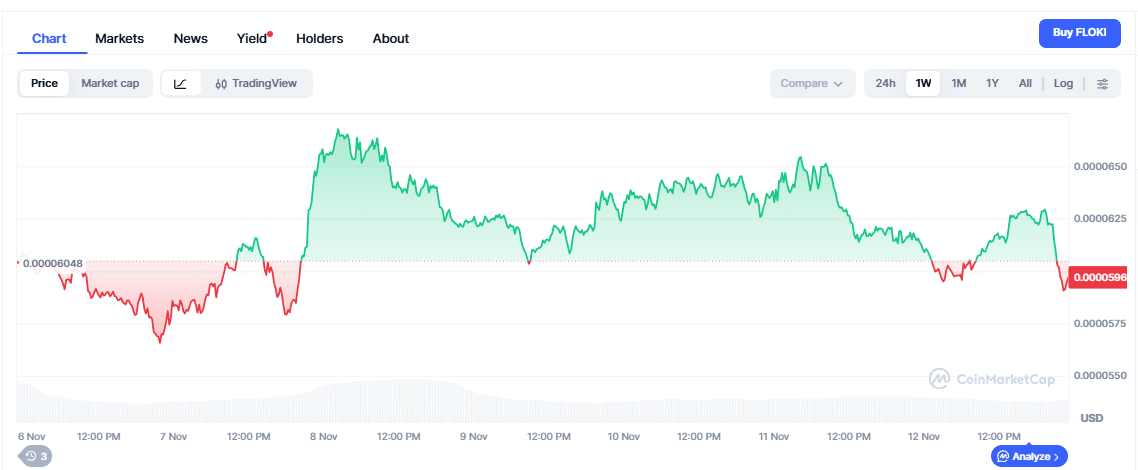Show All time price history
Image resolution: width=1138 pixels, height=470 pixels.
[1025, 84]
